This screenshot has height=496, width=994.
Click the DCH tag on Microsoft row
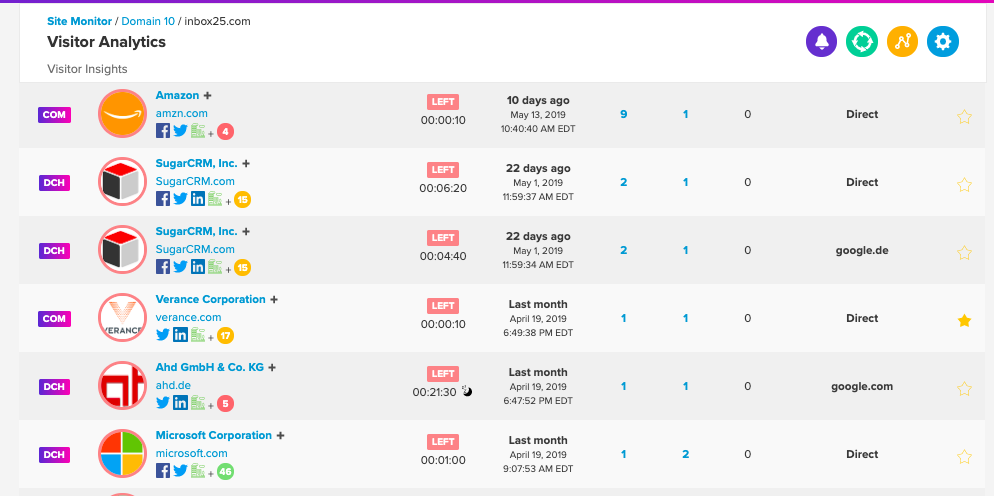[55, 454]
